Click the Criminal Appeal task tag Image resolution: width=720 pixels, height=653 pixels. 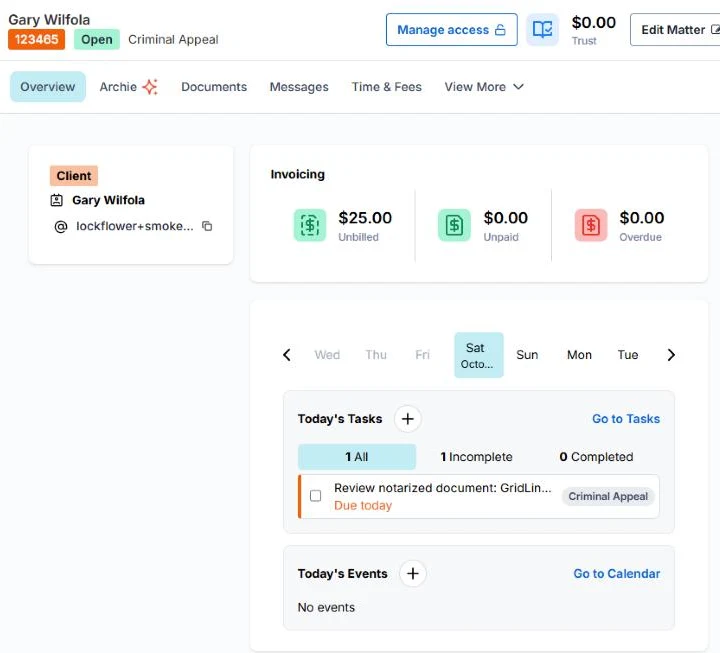pyautogui.click(x=608, y=496)
